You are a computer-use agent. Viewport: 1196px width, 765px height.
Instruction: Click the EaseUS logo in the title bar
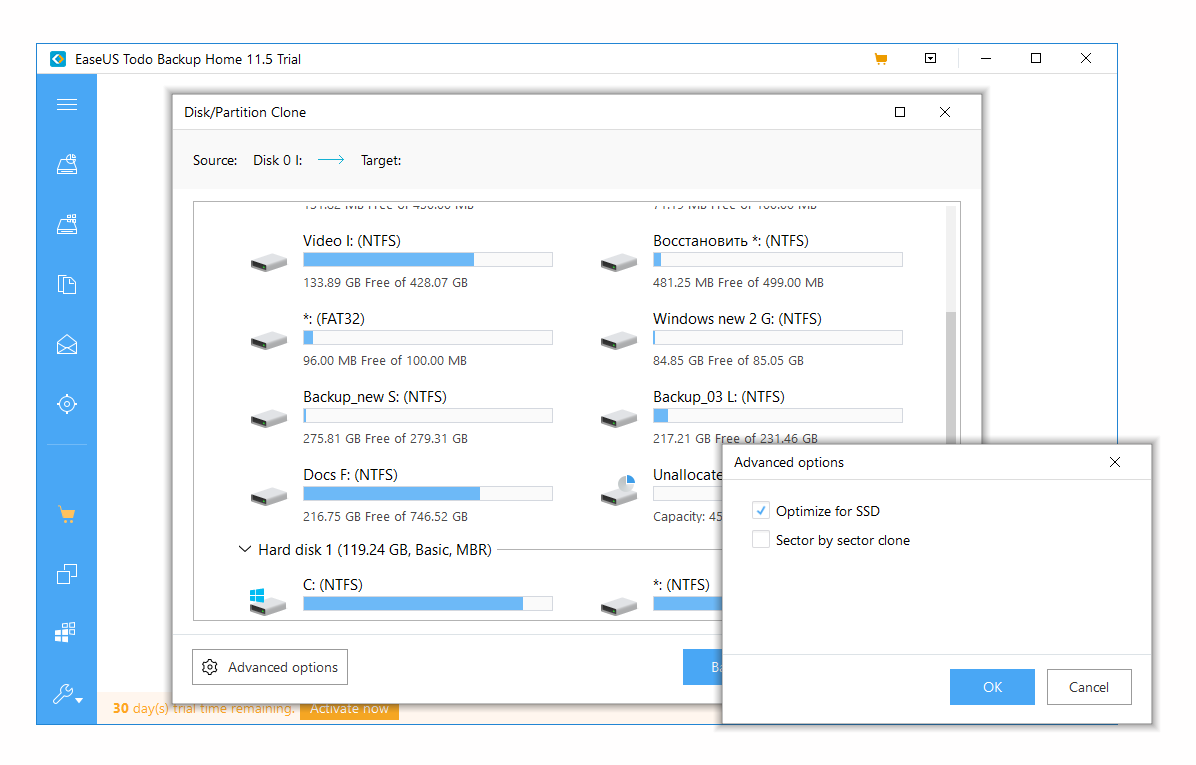coord(58,59)
